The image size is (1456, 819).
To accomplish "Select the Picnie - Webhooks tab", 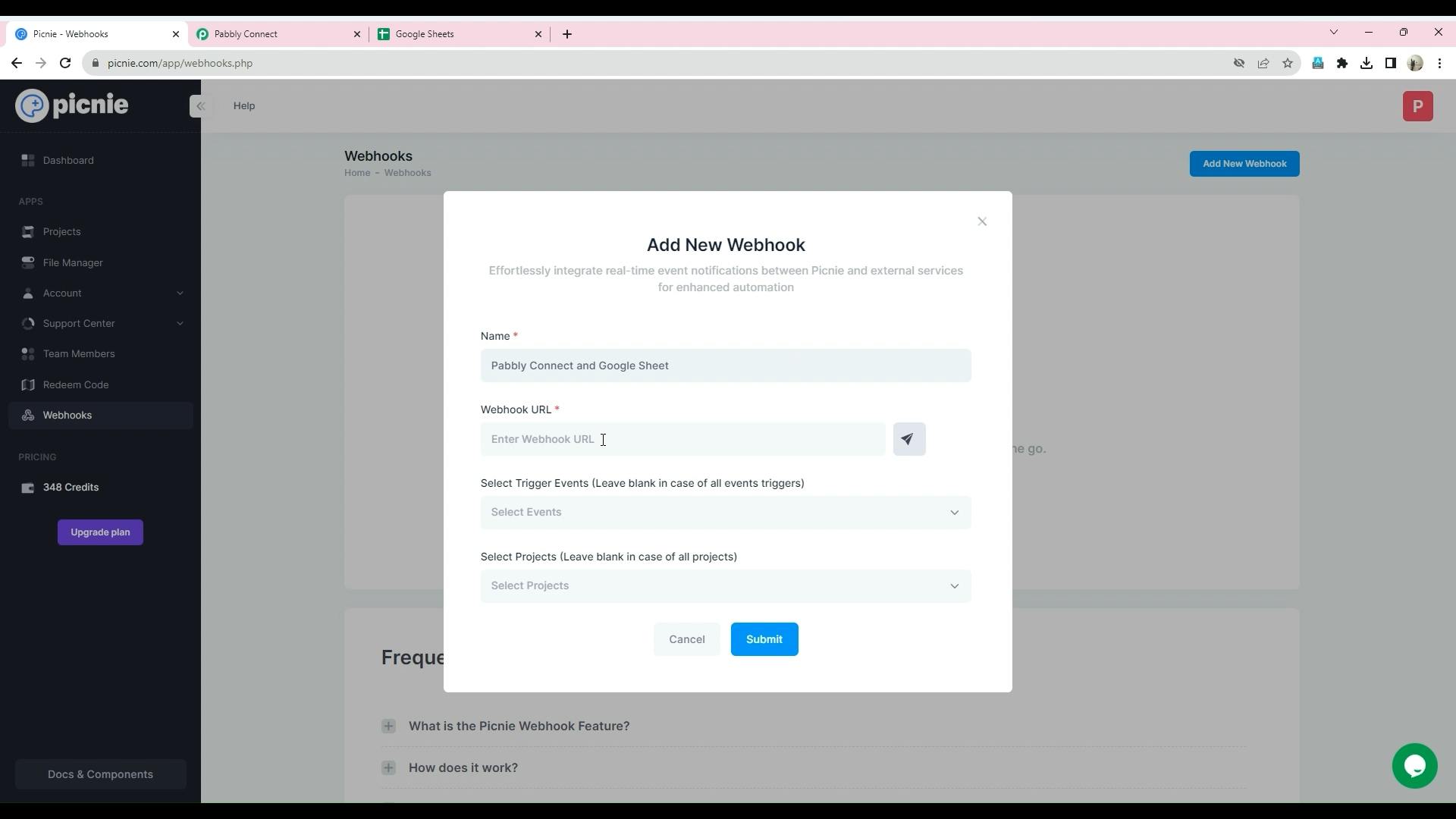I will 97,34.
